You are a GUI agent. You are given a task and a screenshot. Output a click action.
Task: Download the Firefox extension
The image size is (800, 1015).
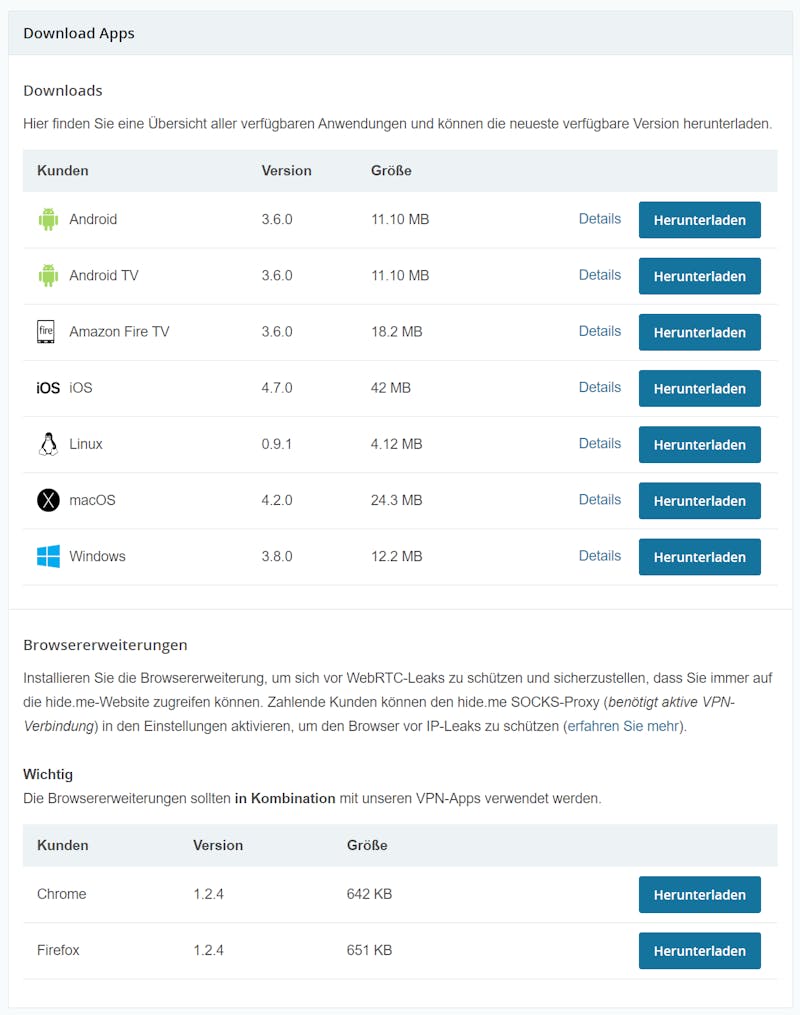[x=700, y=951]
